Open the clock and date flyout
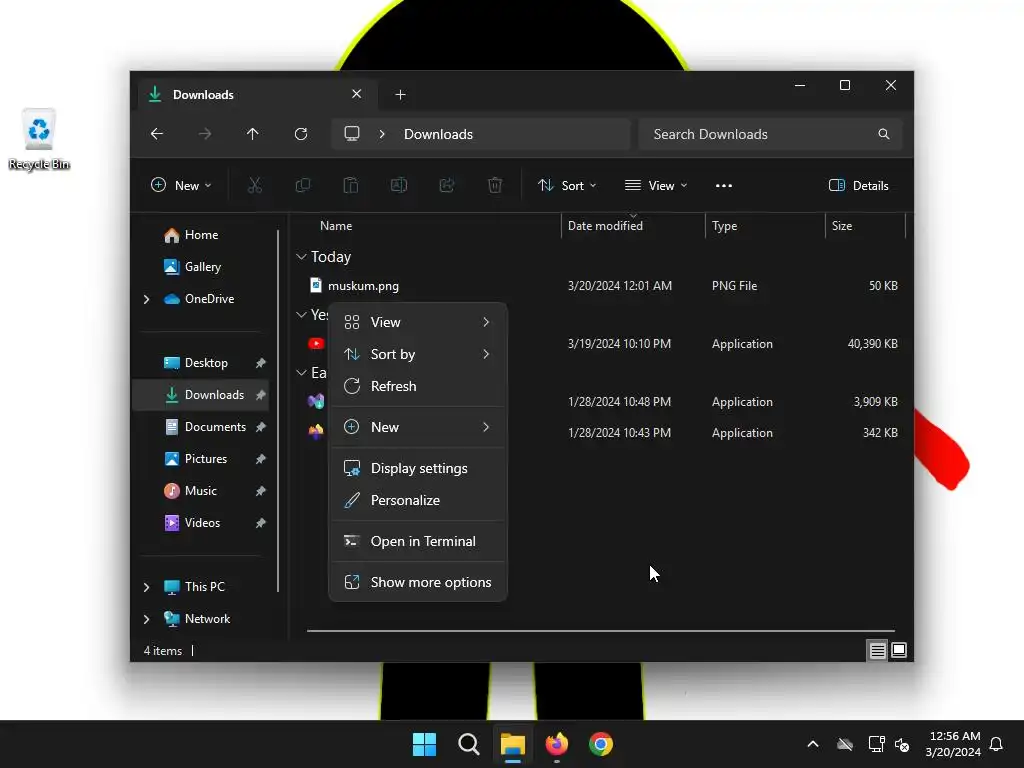The image size is (1024, 768). pyautogui.click(x=953, y=744)
